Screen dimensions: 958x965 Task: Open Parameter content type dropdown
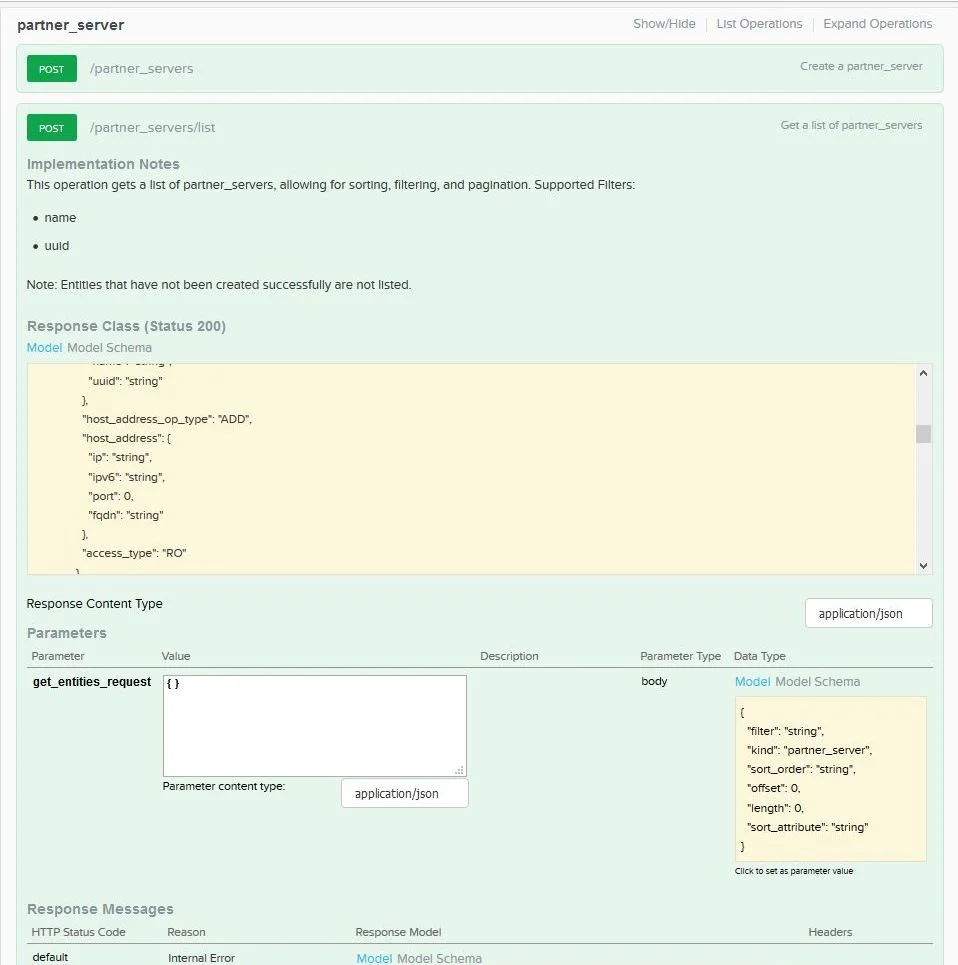(404, 793)
